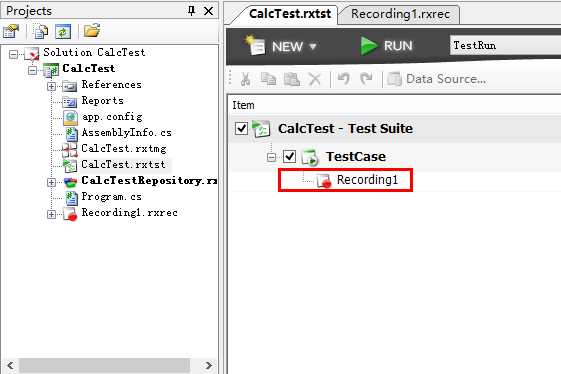Toggle the CalcTest - Test Suite checkbox

[242, 128]
